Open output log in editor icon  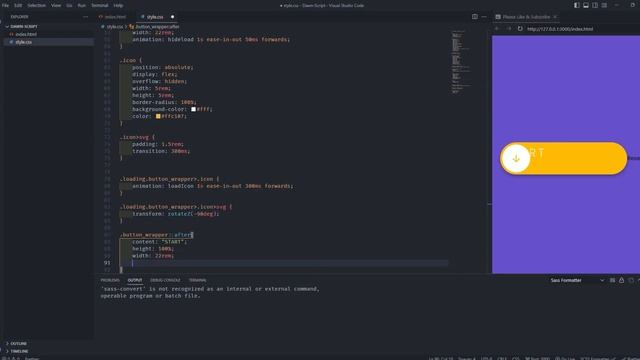coord(631,280)
